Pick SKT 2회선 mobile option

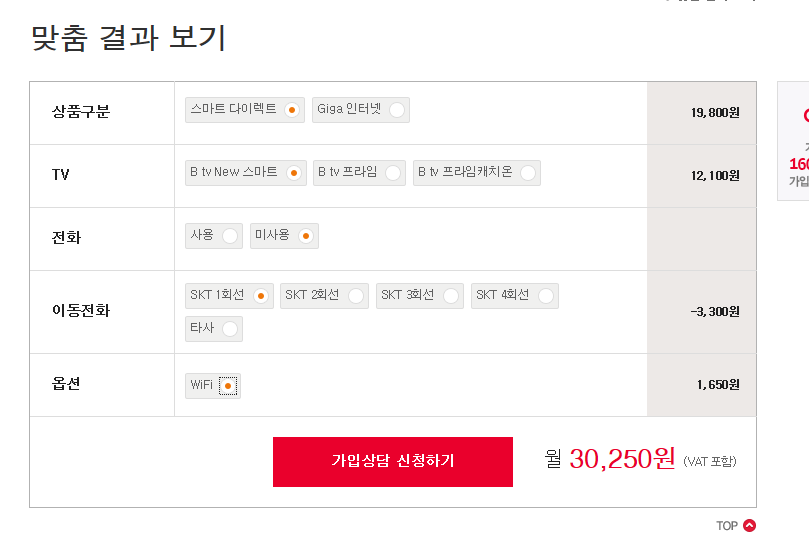coord(355,296)
